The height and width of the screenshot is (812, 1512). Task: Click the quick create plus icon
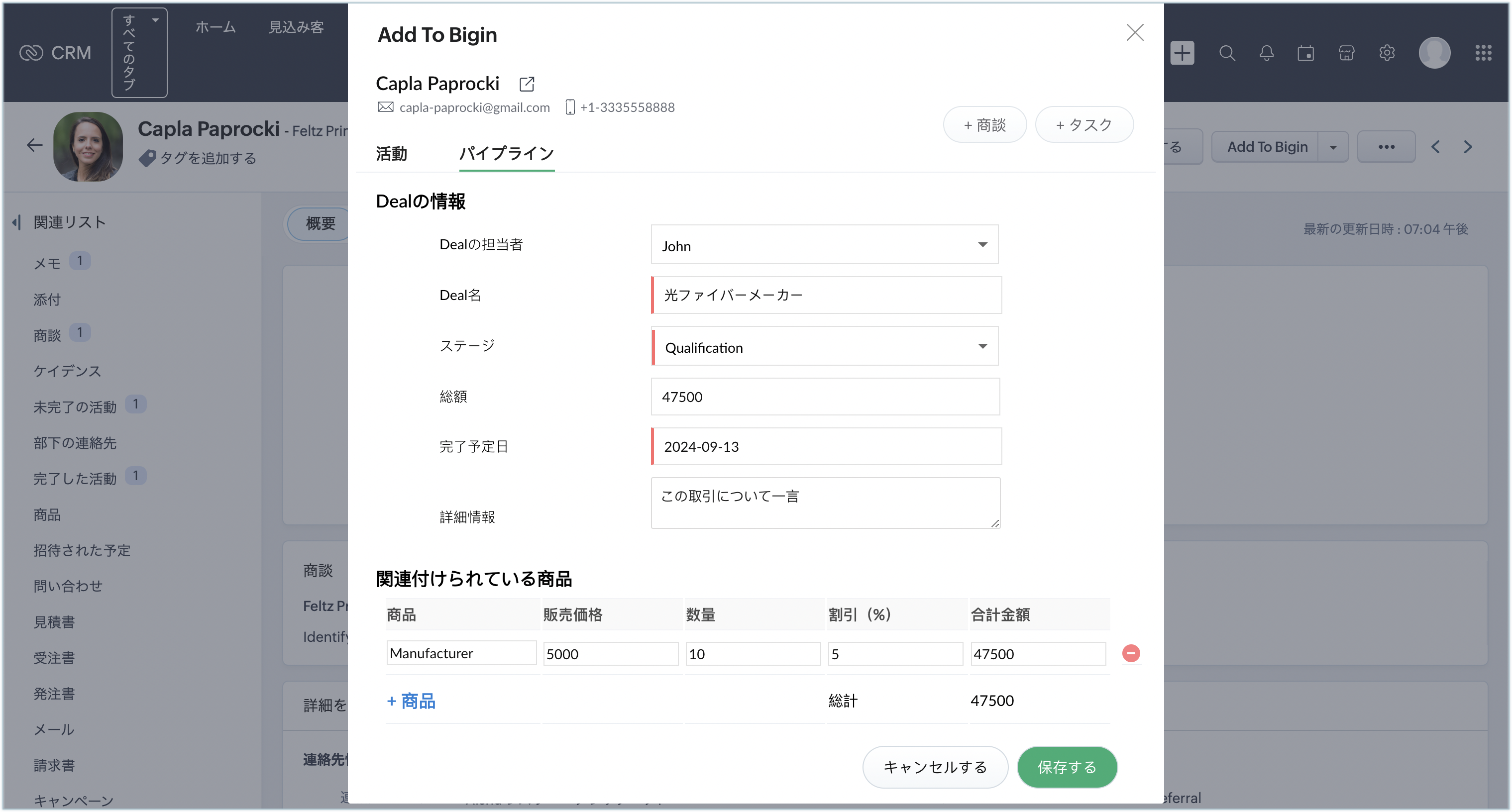point(1182,53)
